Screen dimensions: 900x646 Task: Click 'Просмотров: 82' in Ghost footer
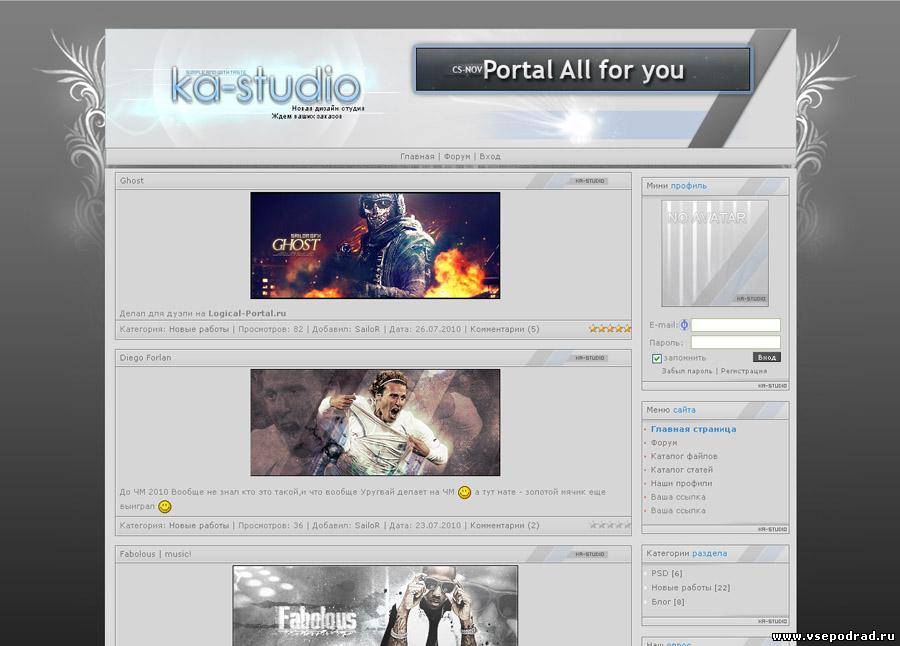pyautogui.click(x=270, y=329)
